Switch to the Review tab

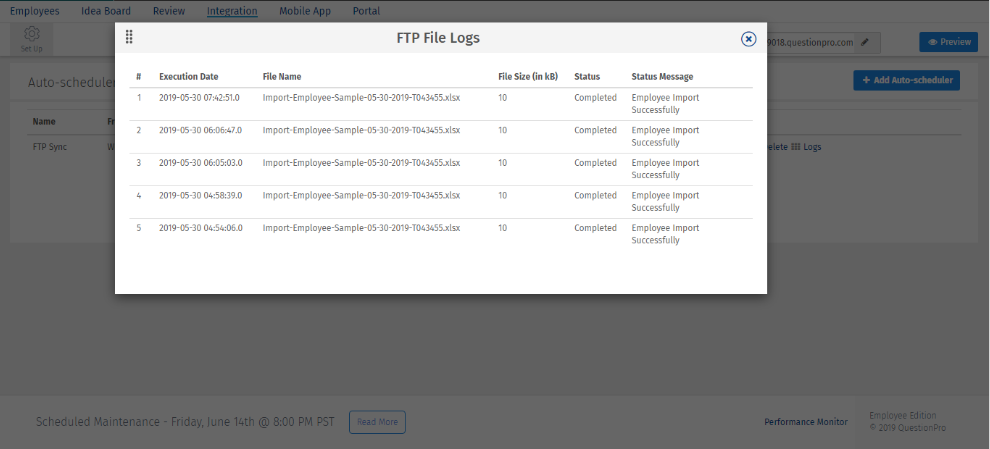tap(169, 11)
